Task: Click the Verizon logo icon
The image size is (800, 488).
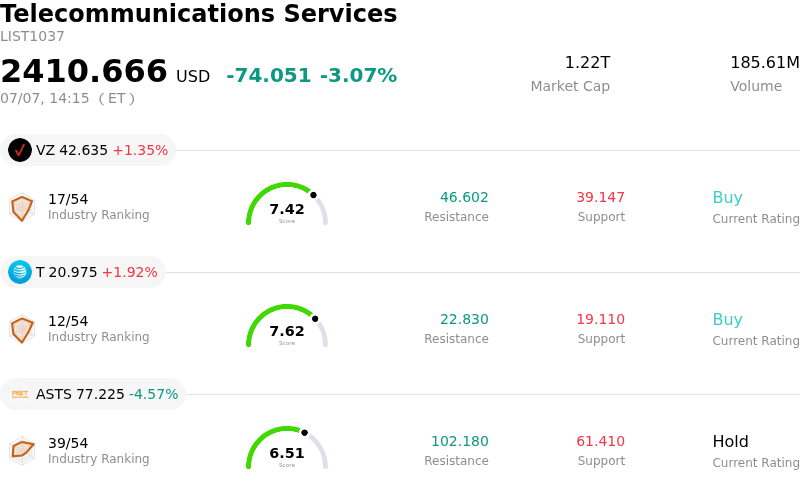Action: (x=20, y=150)
